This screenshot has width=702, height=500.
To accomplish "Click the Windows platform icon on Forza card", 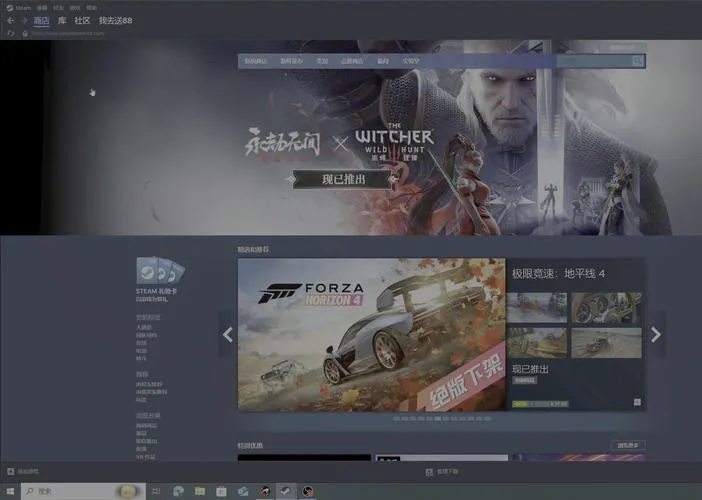I will click(x=637, y=402).
